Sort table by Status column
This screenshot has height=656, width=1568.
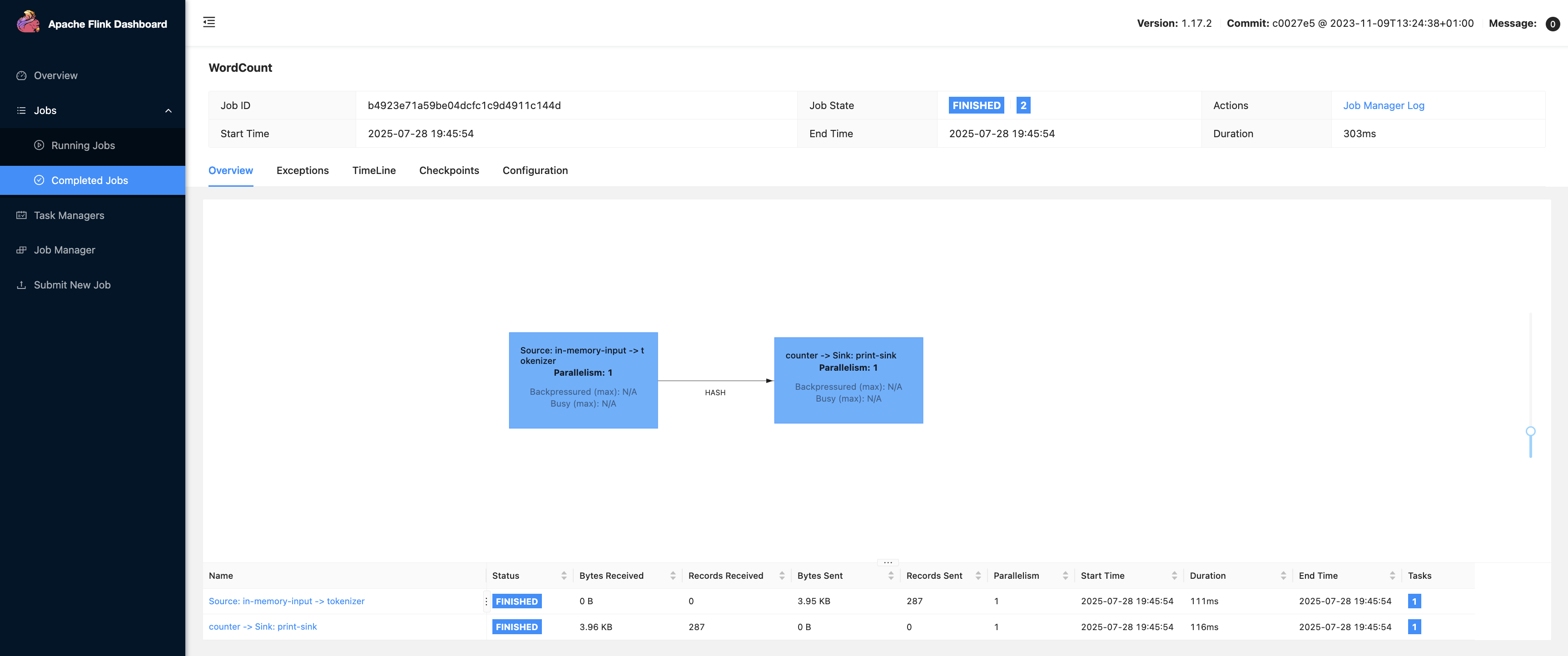[x=564, y=576]
